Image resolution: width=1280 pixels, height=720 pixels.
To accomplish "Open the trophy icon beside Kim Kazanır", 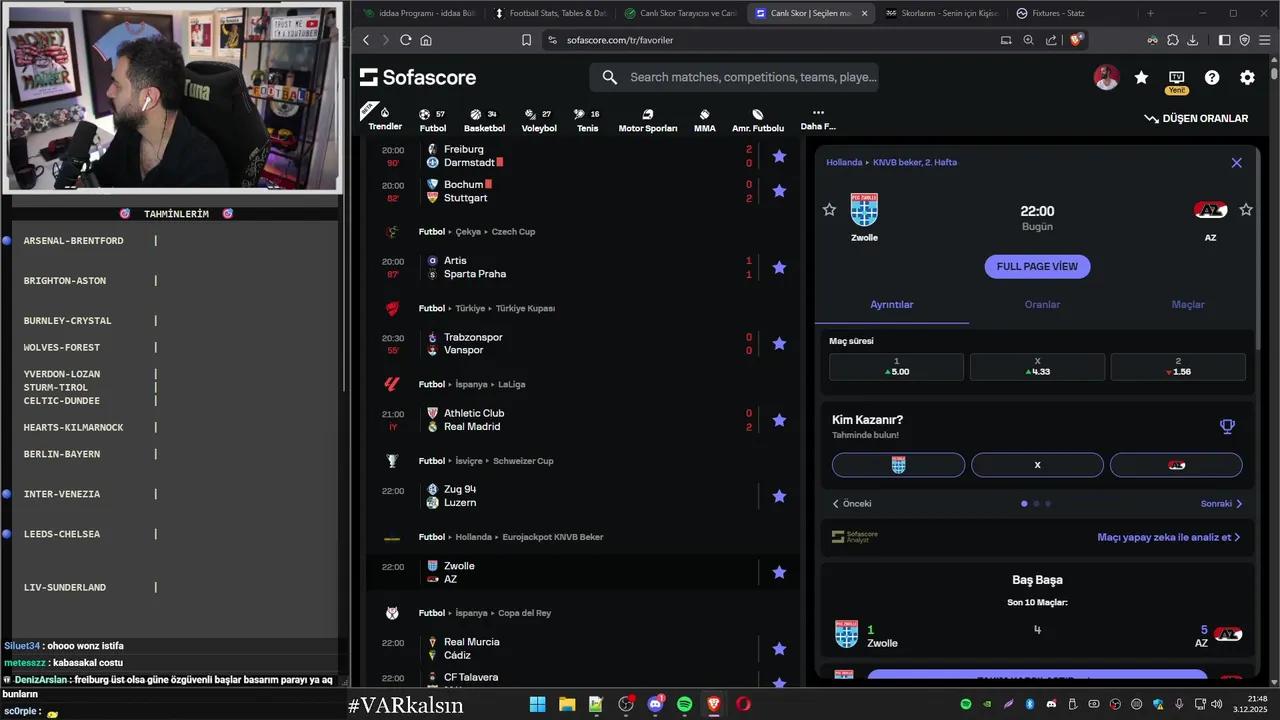I will [x=1227, y=426].
